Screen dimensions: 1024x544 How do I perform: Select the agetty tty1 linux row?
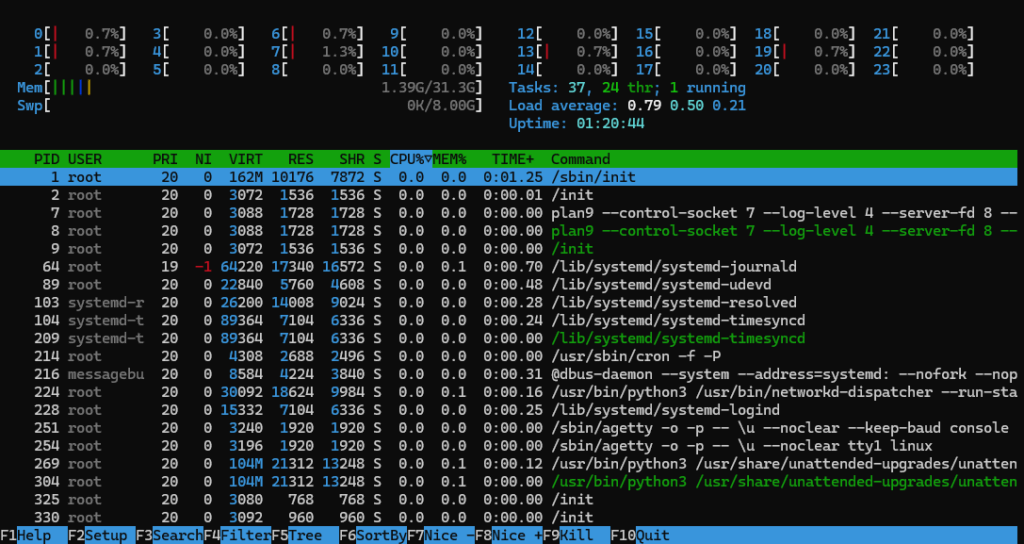(509, 446)
